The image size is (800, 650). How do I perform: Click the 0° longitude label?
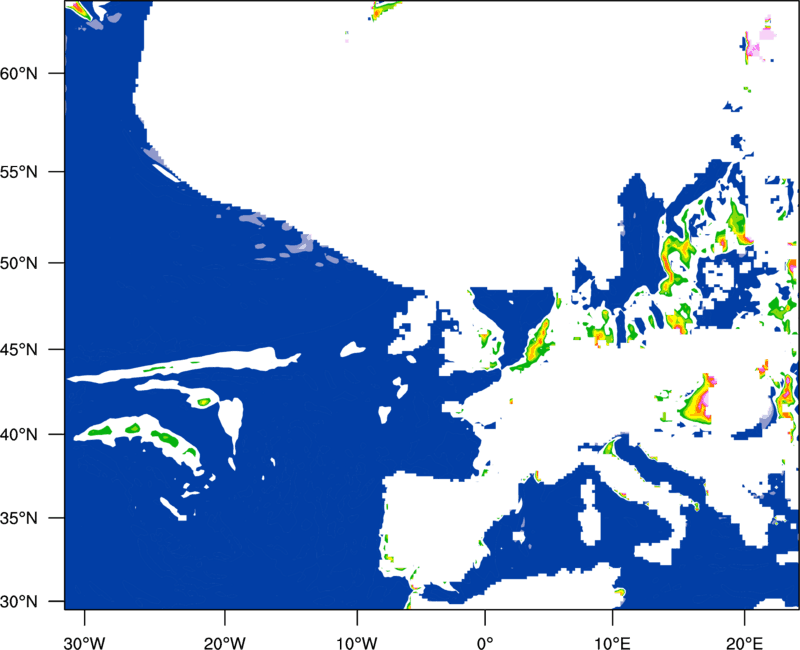click(x=485, y=643)
